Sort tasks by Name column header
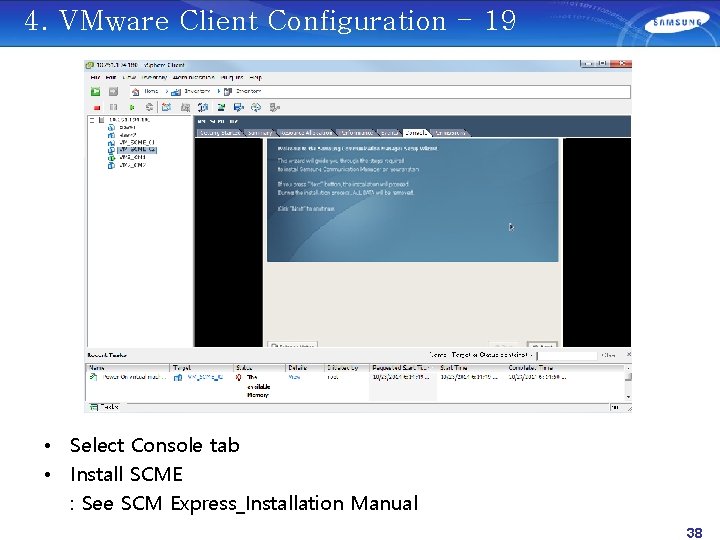The image size is (720, 540). click(128, 368)
